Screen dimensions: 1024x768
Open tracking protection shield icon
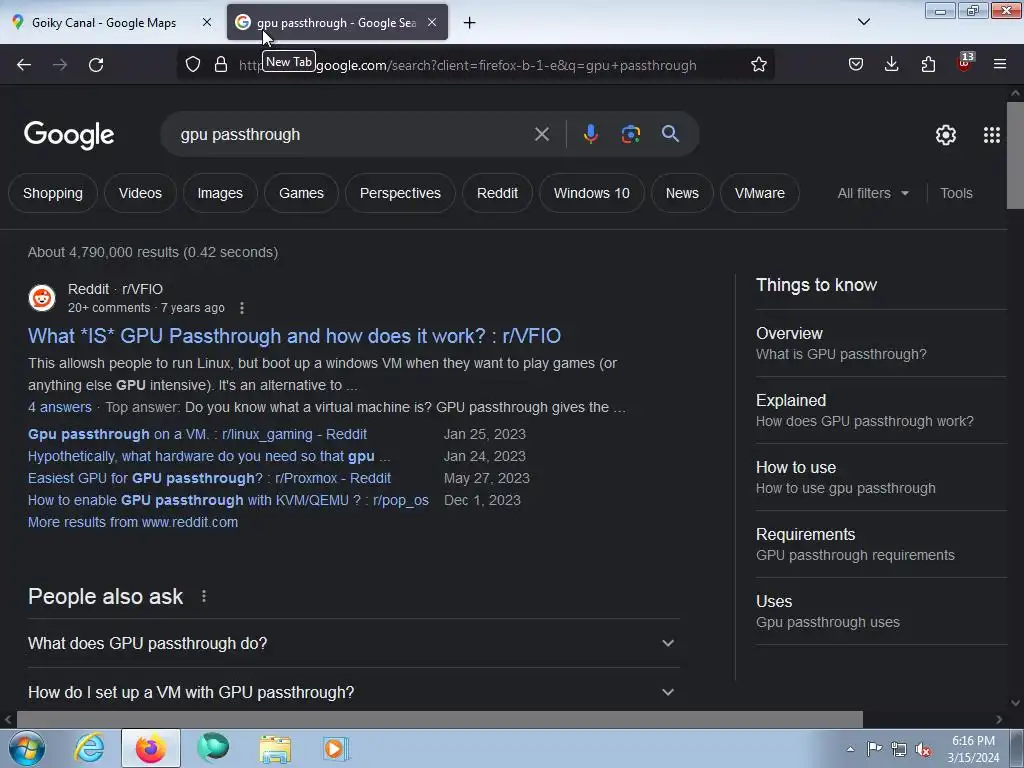(193, 65)
